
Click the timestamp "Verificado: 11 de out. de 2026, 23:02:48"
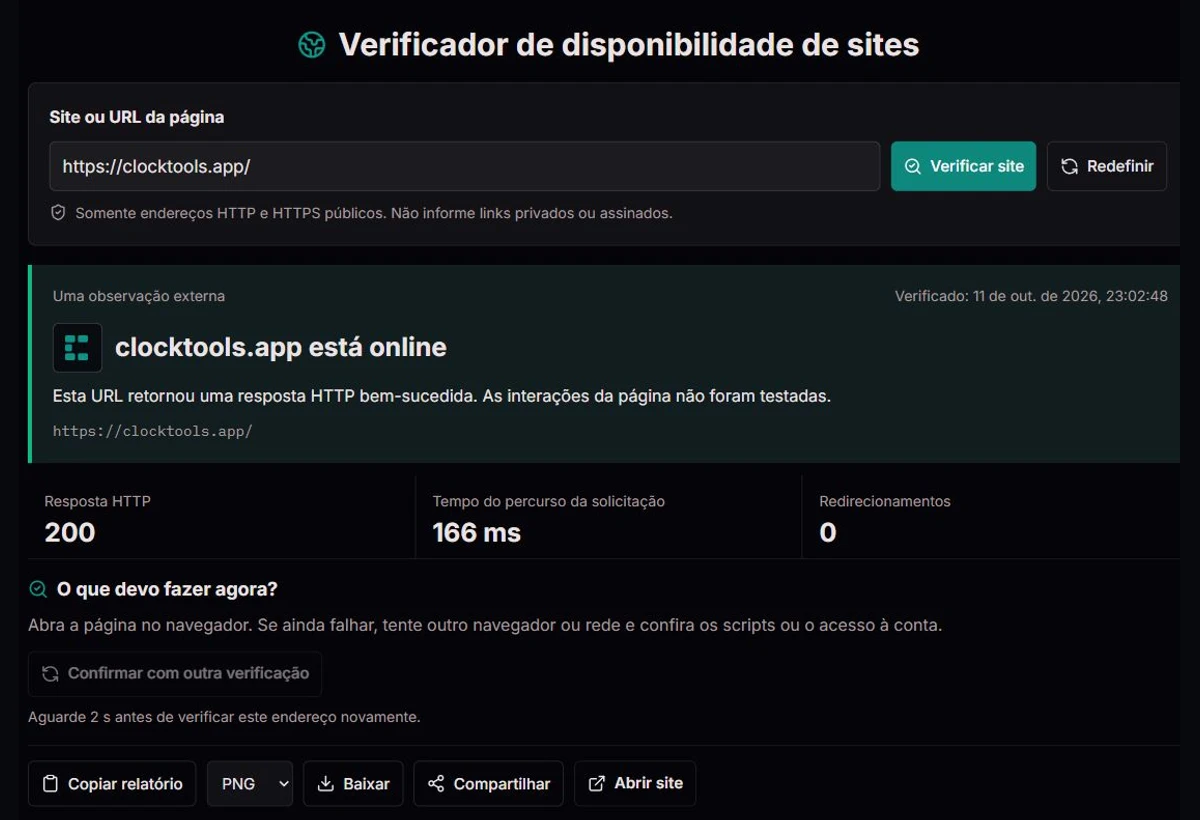pyautogui.click(x=1031, y=296)
